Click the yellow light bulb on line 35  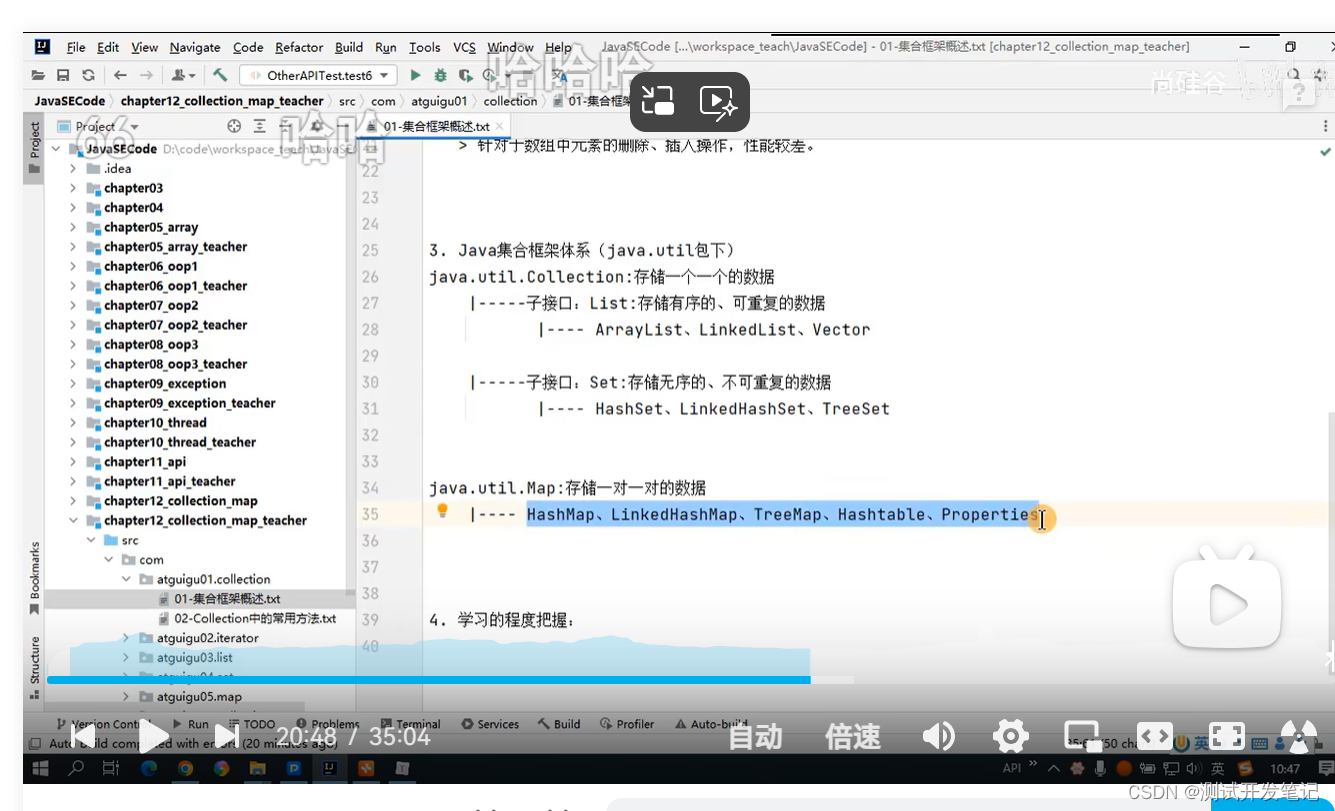(x=442, y=511)
